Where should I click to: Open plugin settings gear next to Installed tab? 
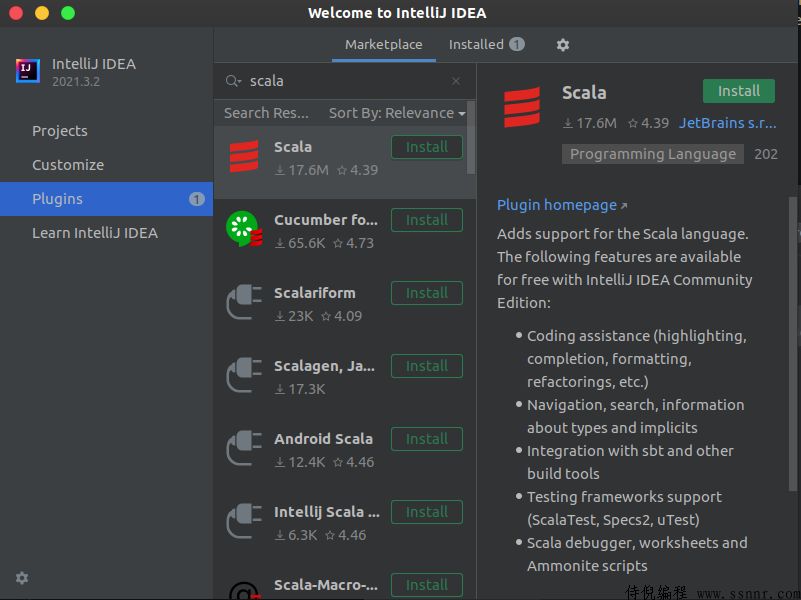(562, 45)
